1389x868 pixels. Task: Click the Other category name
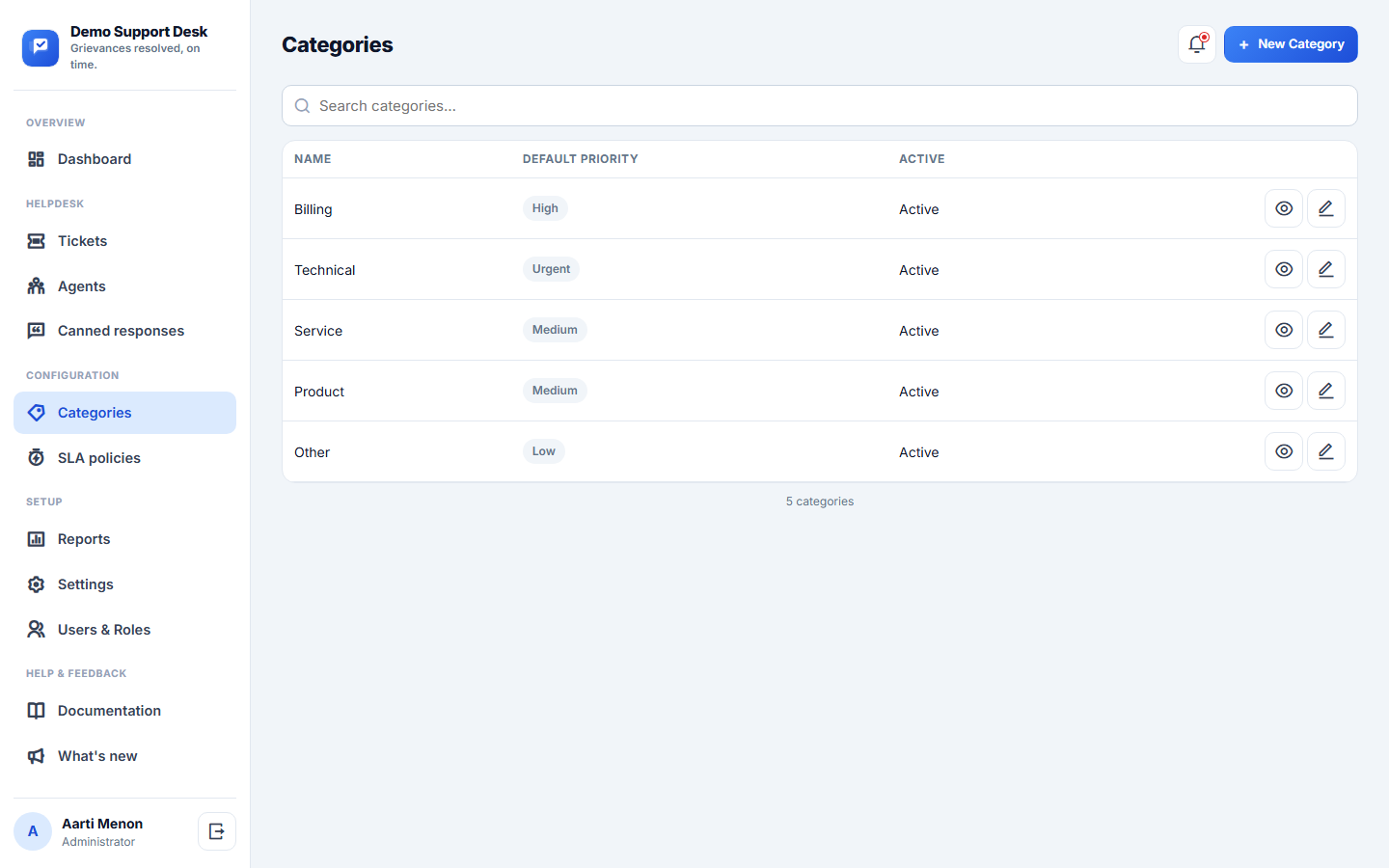(313, 452)
